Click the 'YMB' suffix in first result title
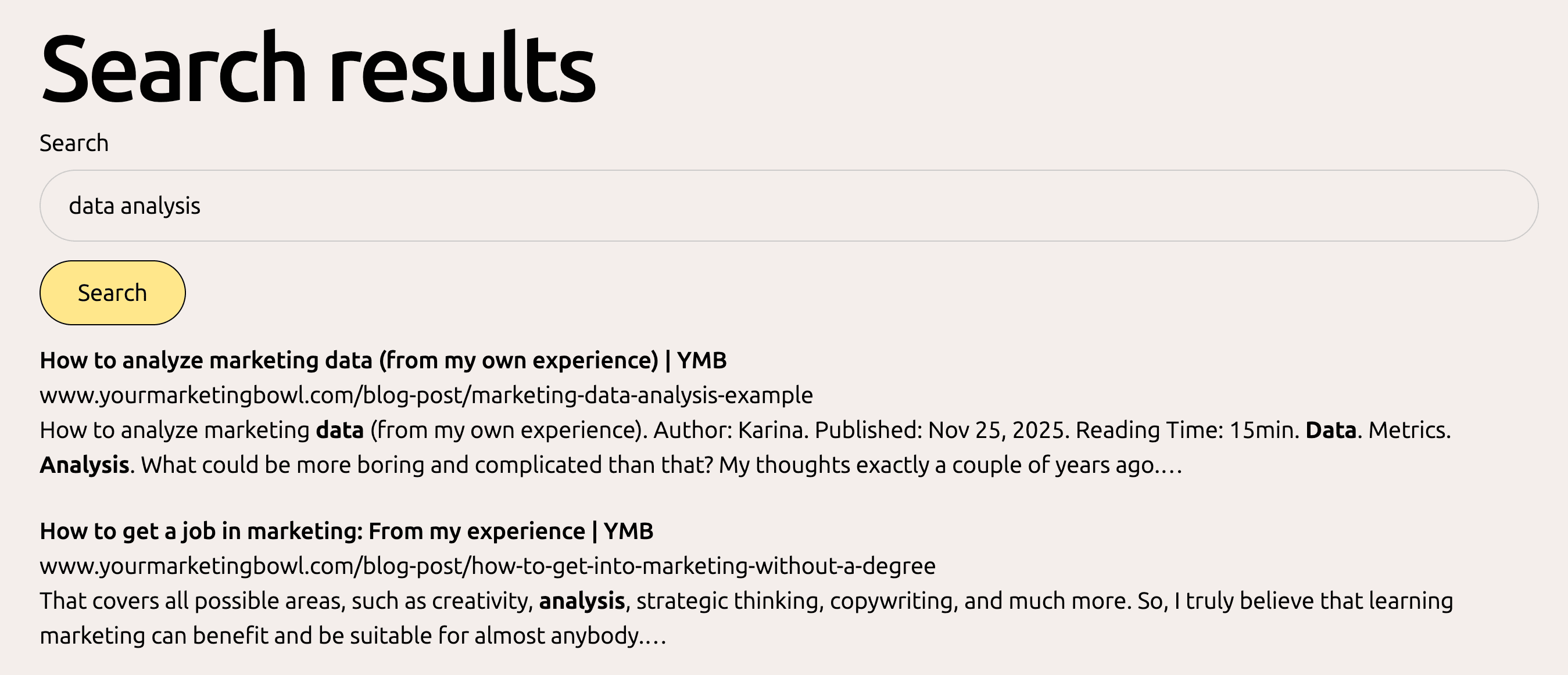Viewport: 1568px width, 675px height. [704, 360]
